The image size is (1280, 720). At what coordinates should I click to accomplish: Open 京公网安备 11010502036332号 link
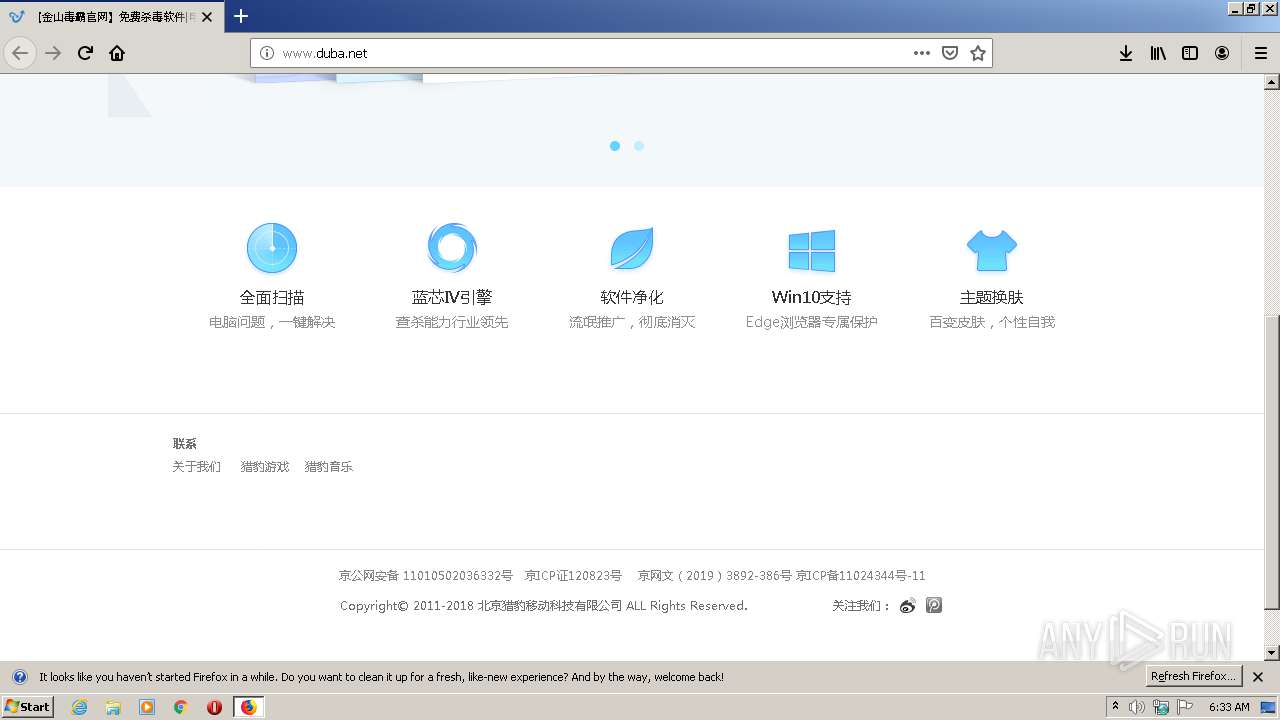425,576
